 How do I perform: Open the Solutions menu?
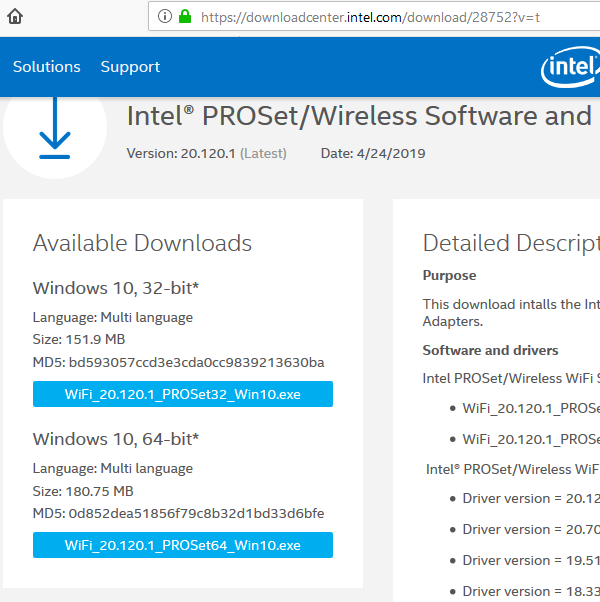point(47,67)
